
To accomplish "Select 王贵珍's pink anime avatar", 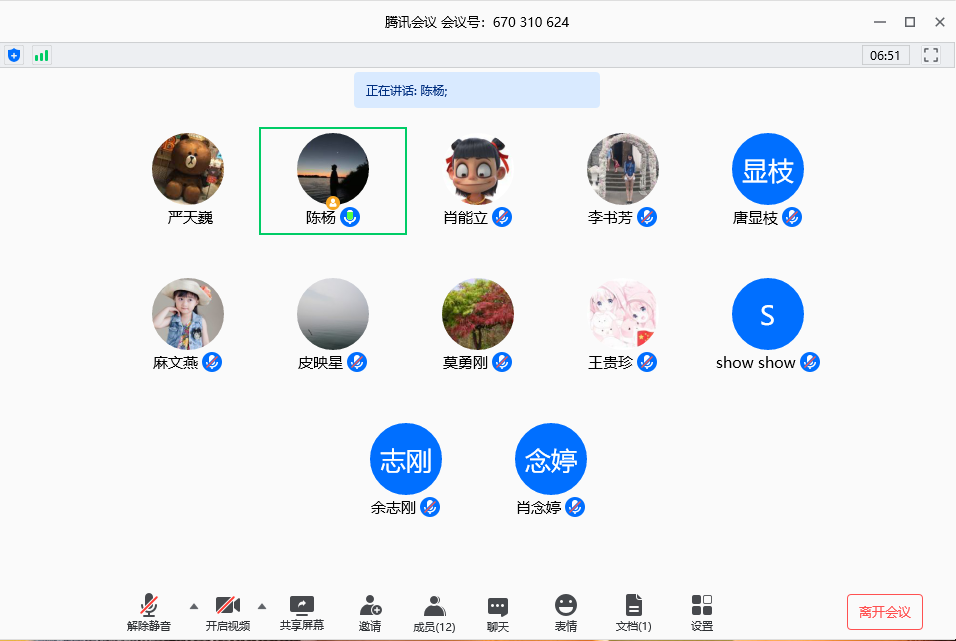I will (x=622, y=314).
